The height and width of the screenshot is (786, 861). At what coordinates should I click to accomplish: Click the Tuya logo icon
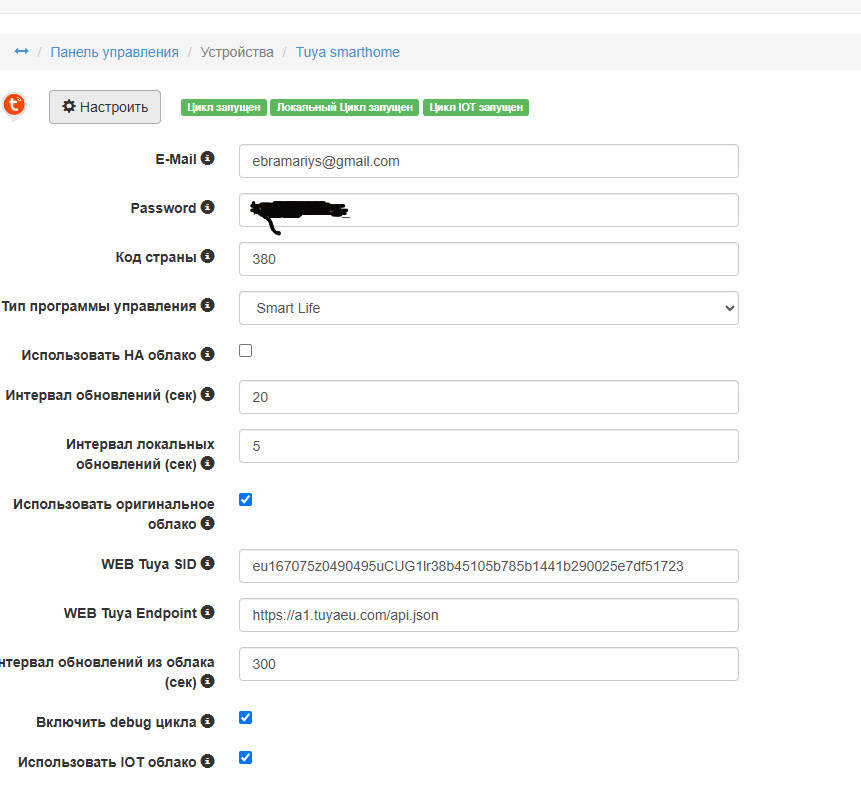(x=14, y=105)
